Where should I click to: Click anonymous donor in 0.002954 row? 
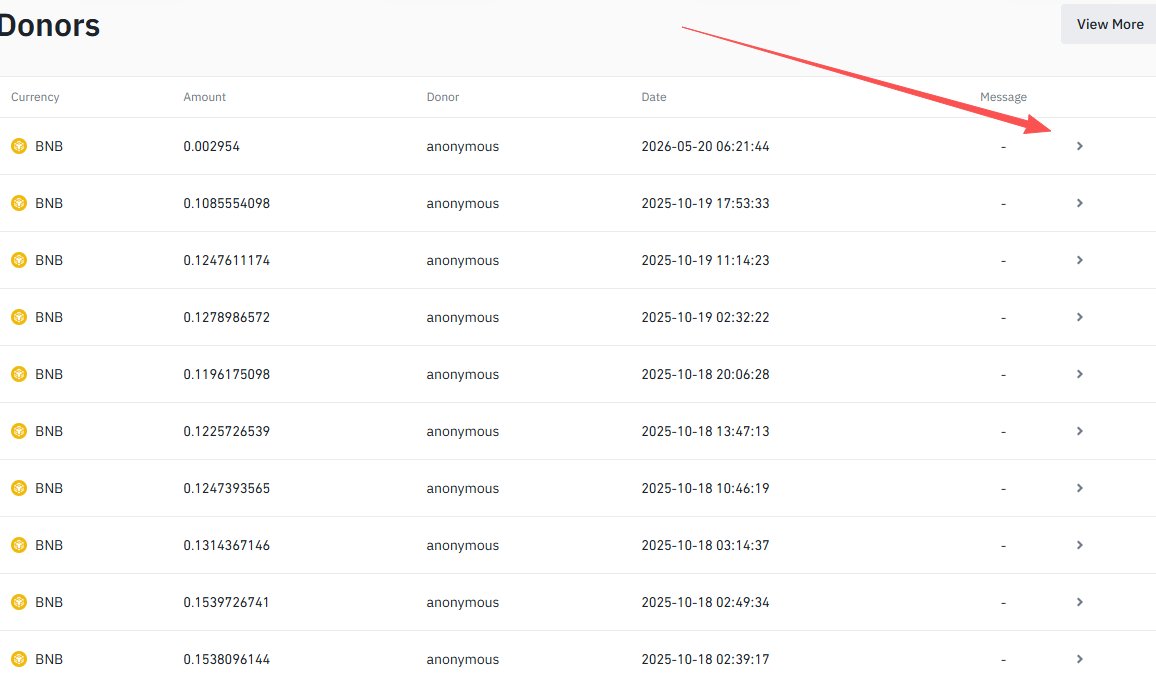click(462, 147)
